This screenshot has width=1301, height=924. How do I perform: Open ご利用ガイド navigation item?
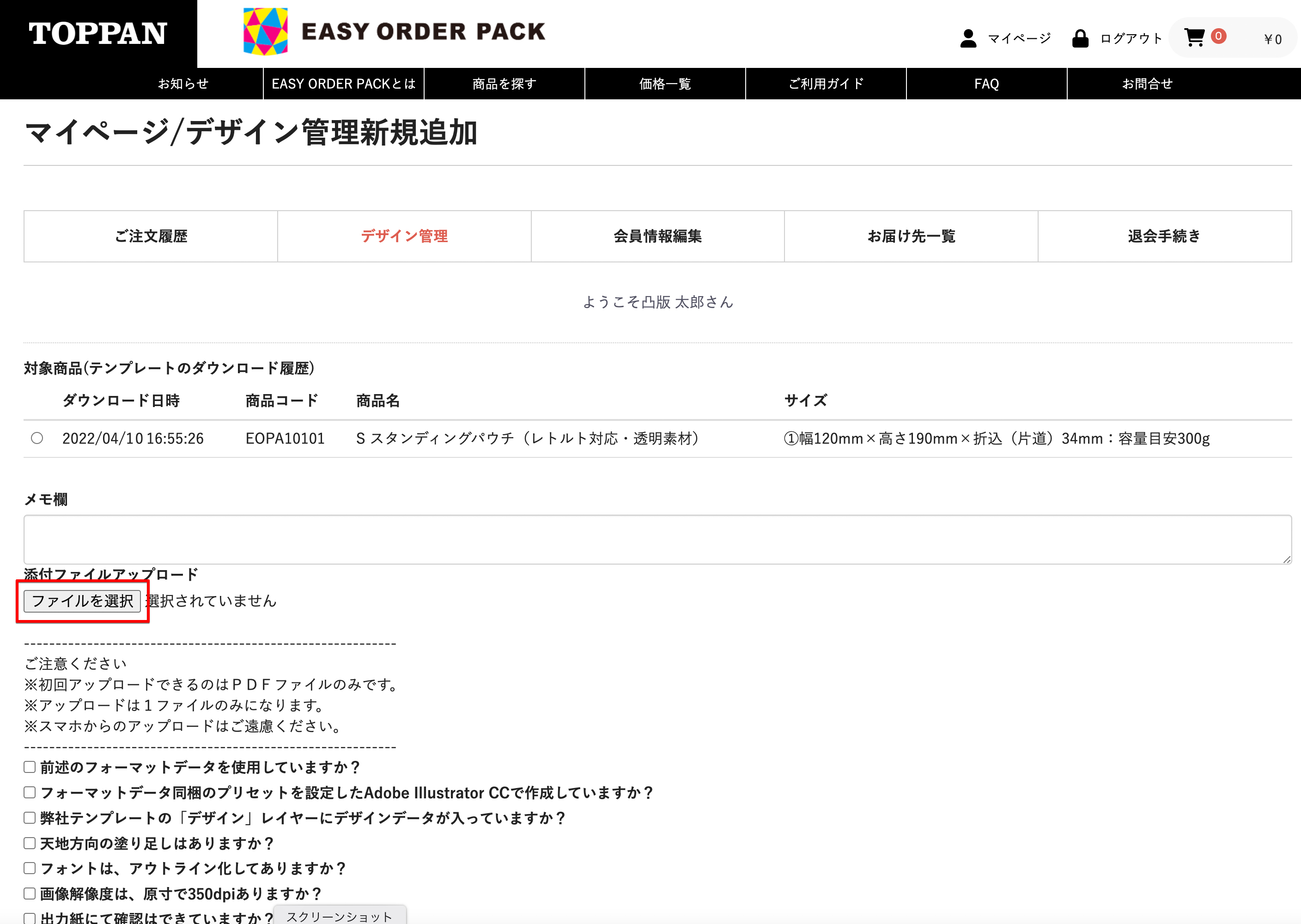point(826,84)
